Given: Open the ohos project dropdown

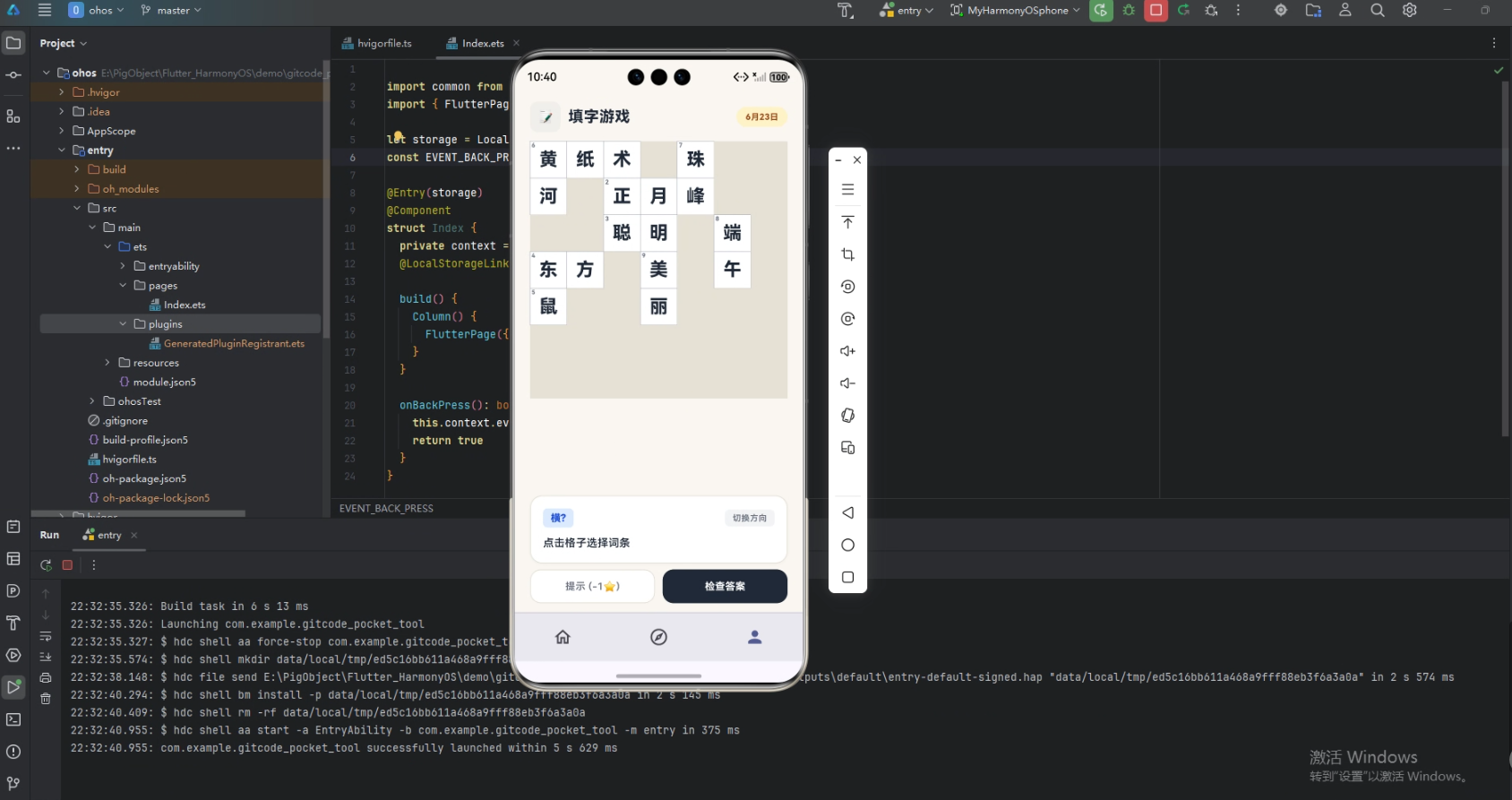Looking at the screenshot, I should 97,10.
